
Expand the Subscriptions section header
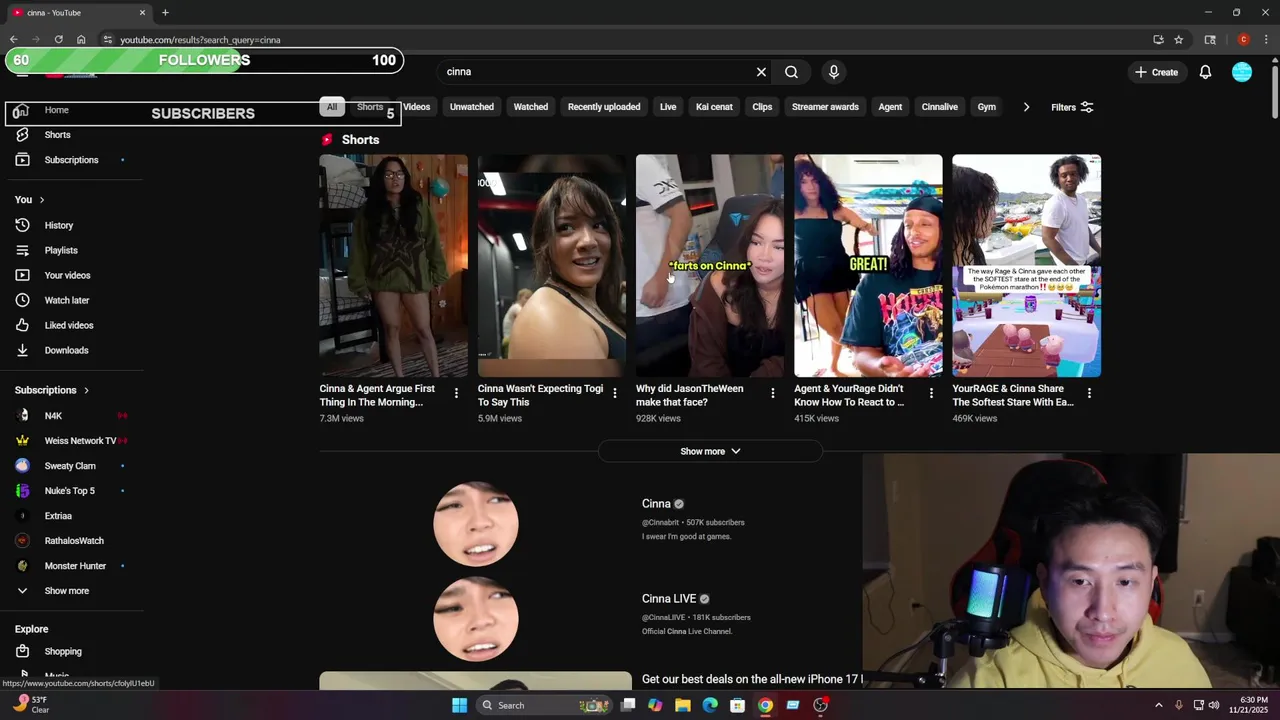[x=52, y=390]
